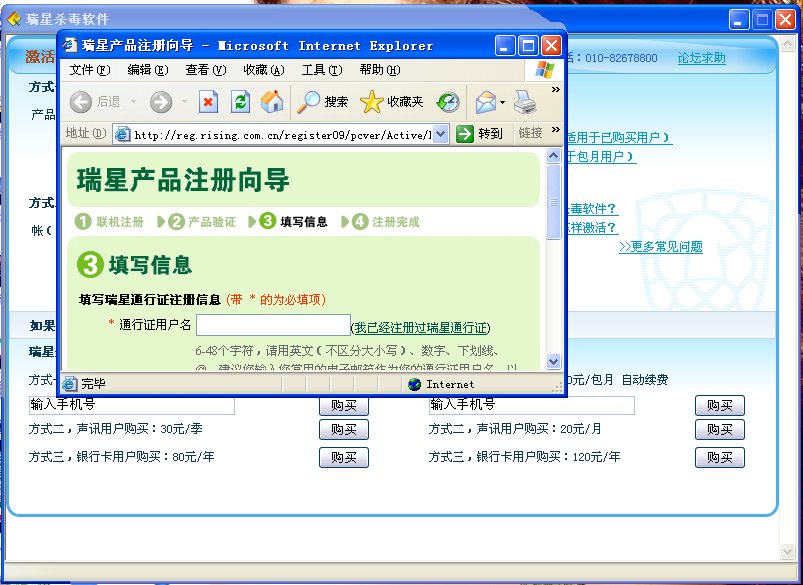Screen dimensions: 803x585
Task: Click link 我已经注册过瑞星通行证
Action: pyautogui.click(x=420, y=328)
